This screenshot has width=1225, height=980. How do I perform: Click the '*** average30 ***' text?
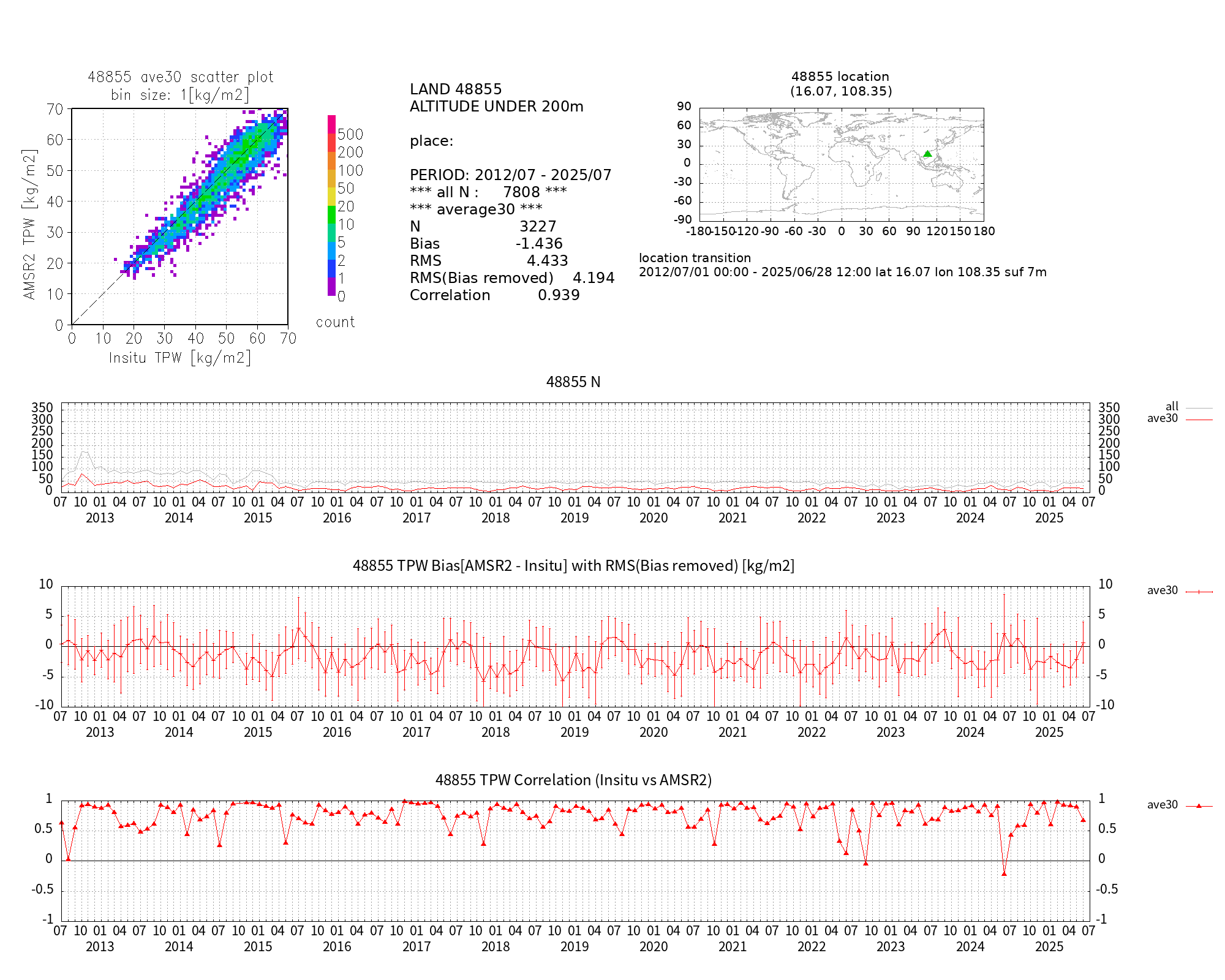coord(476,209)
